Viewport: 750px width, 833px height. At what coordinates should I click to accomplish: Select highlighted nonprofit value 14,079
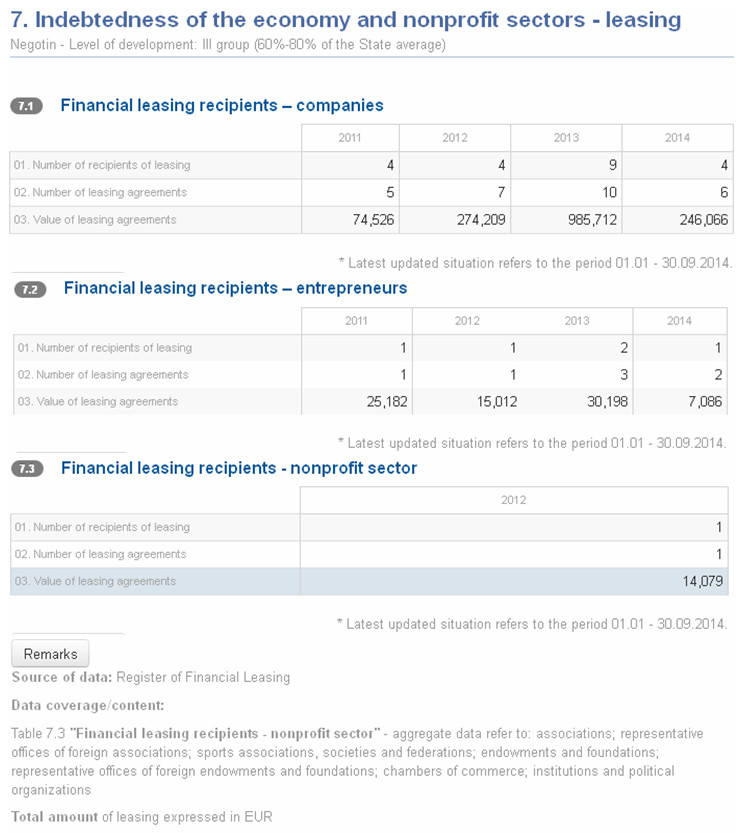point(514,581)
